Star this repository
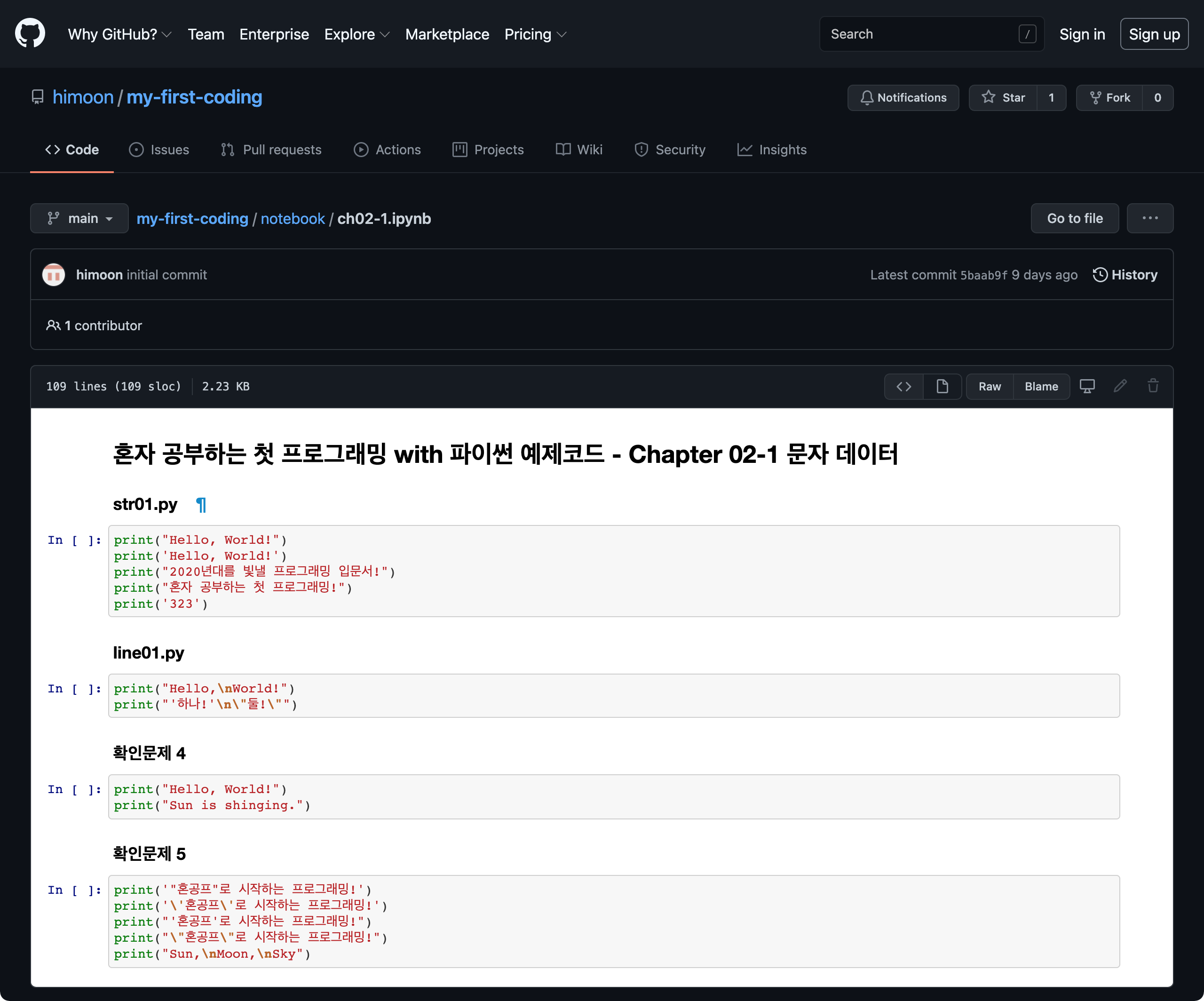The image size is (1204, 1001). [1003, 97]
